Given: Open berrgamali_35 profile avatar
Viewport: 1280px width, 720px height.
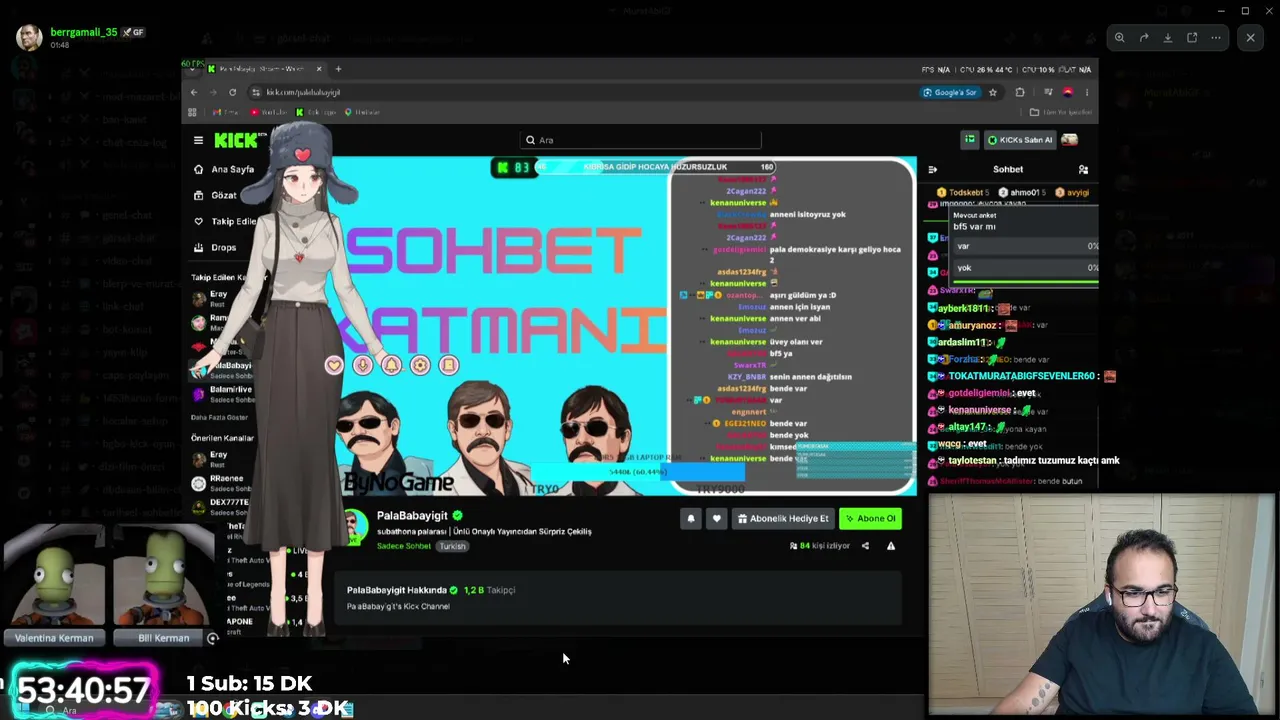Looking at the screenshot, I should (x=29, y=38).
